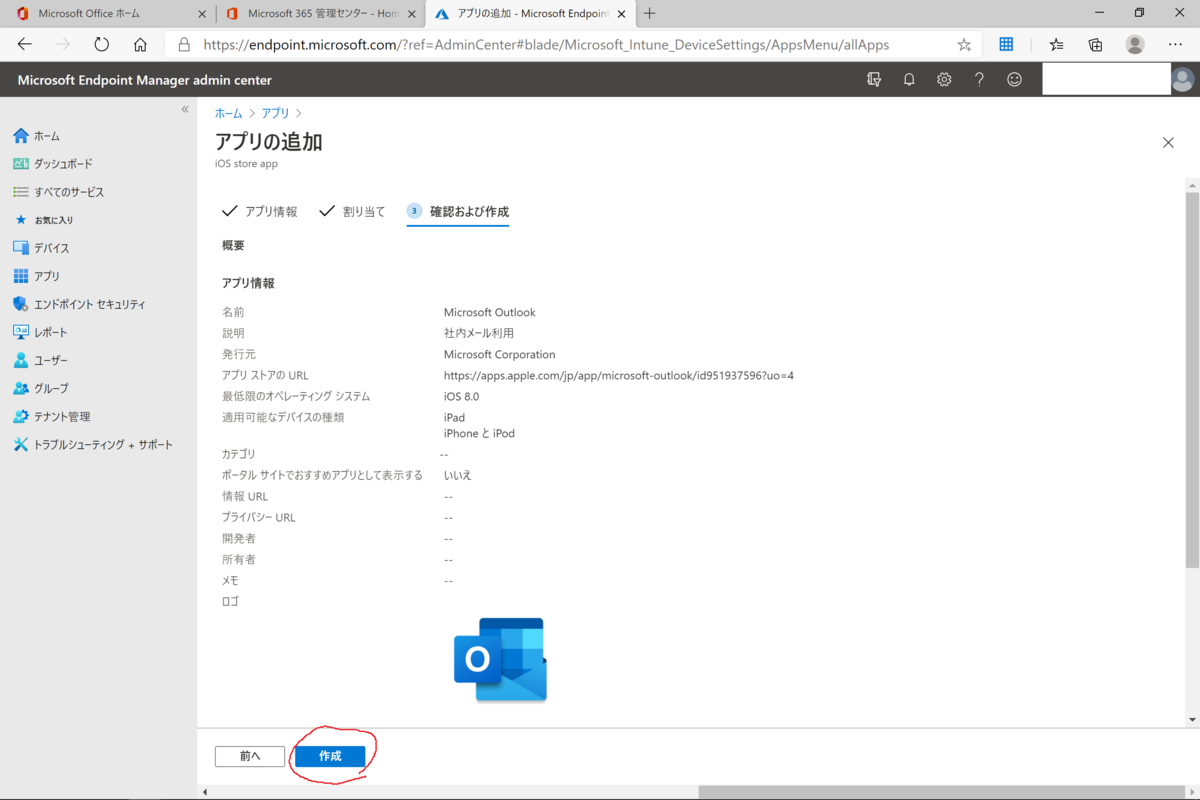The image size is (1200, 800).
Task: Open the portal settings gear icon
Action: [944, 79]
